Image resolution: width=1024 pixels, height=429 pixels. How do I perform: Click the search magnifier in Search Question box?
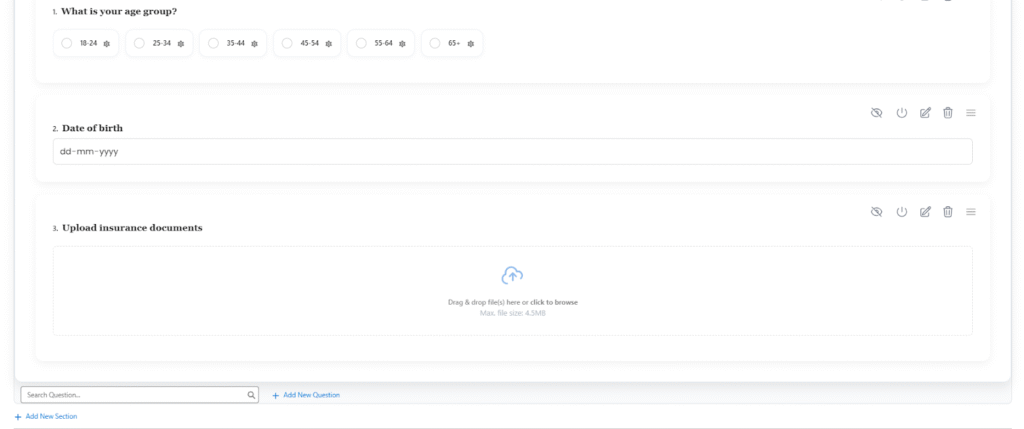coord(251,395)
